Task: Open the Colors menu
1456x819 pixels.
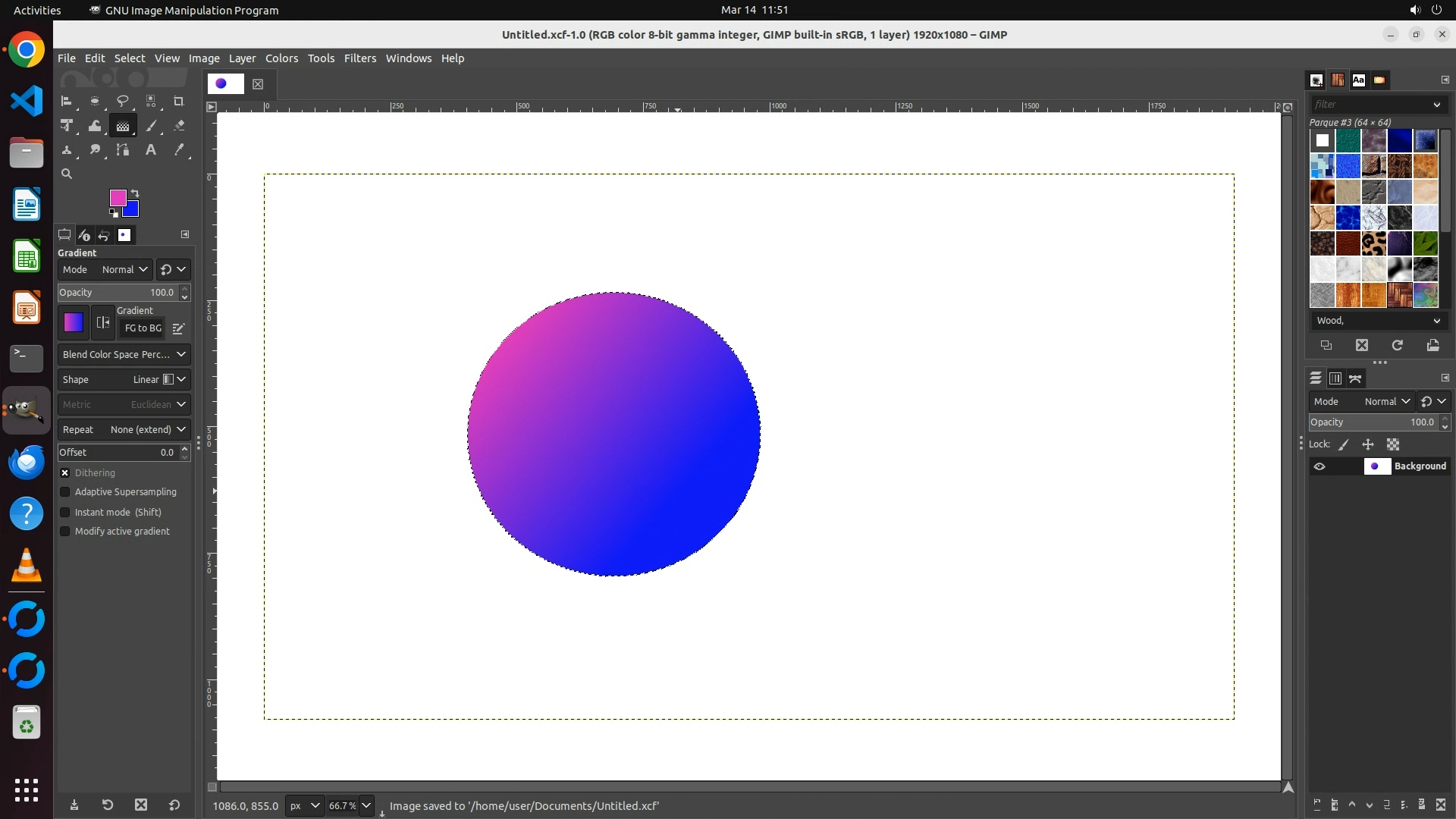Action: click(281, 58)
